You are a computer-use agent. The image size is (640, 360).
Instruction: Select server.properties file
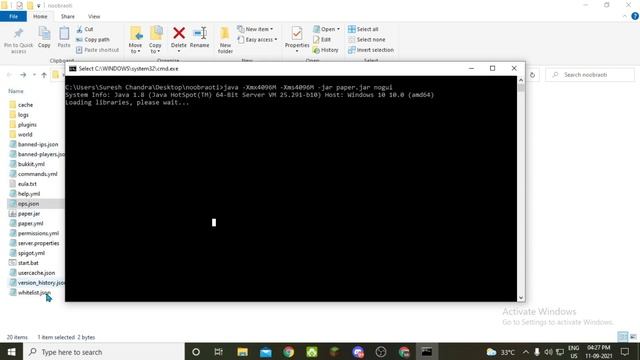coord(34,243)
